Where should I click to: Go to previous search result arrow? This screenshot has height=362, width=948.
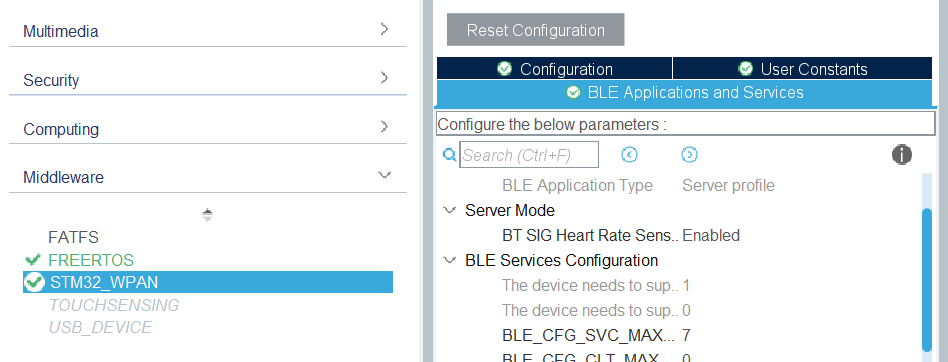tap(629, 155)
